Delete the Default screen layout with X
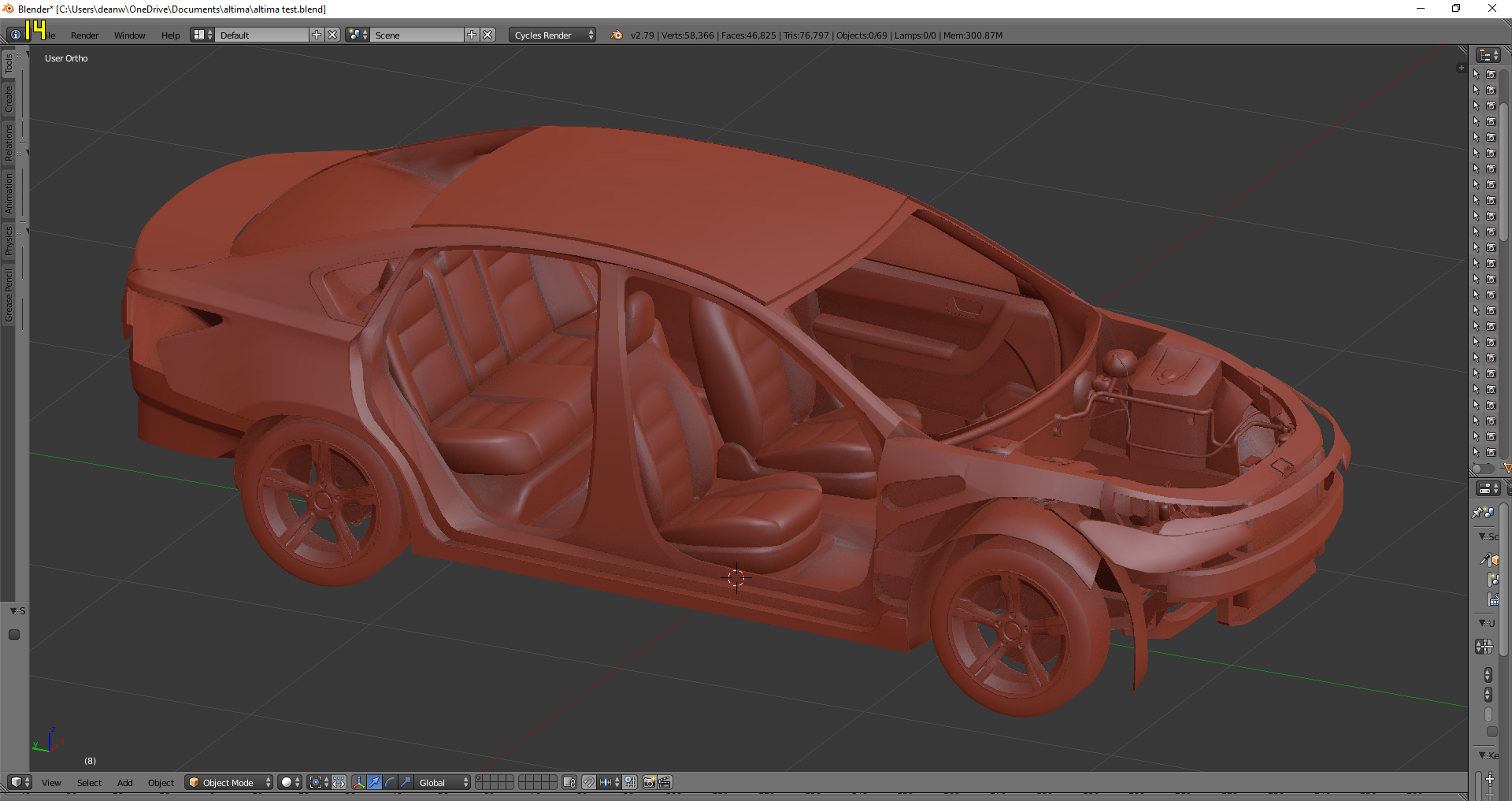The image size is (1512, 801). 332,35
